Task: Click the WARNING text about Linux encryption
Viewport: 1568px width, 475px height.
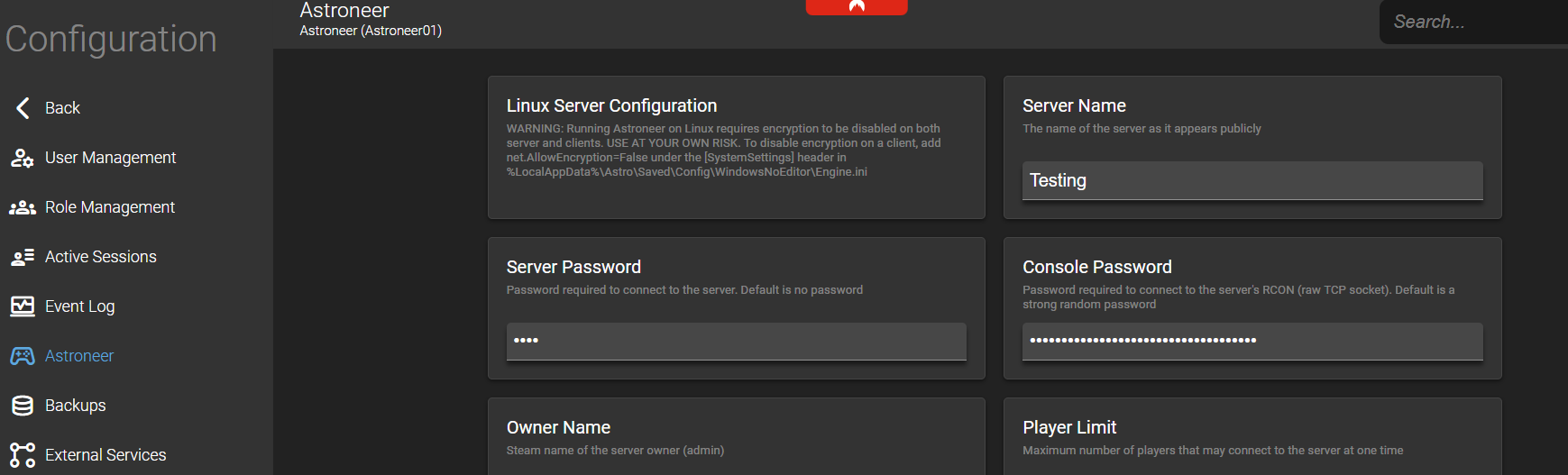Action: (723, 151)
